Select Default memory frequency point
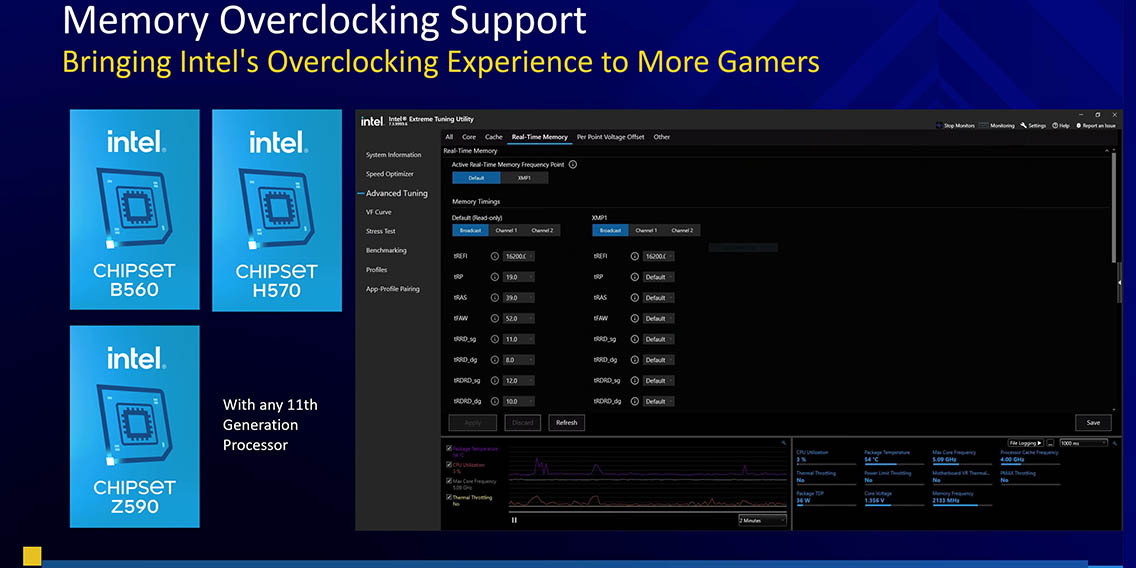The image size is (1136, 568). click(x=476, y=178)
